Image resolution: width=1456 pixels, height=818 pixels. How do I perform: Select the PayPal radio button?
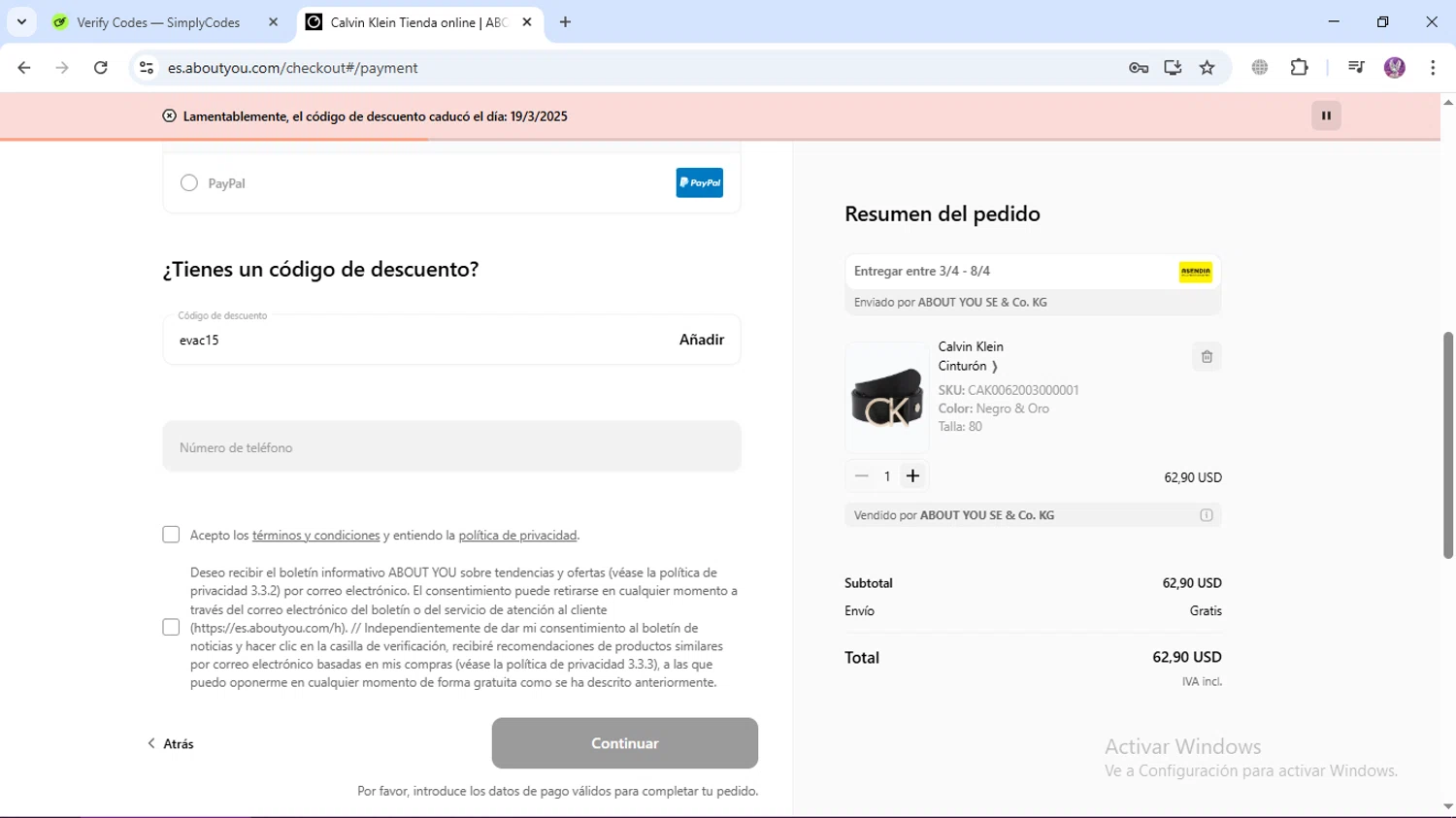(189, 182)
